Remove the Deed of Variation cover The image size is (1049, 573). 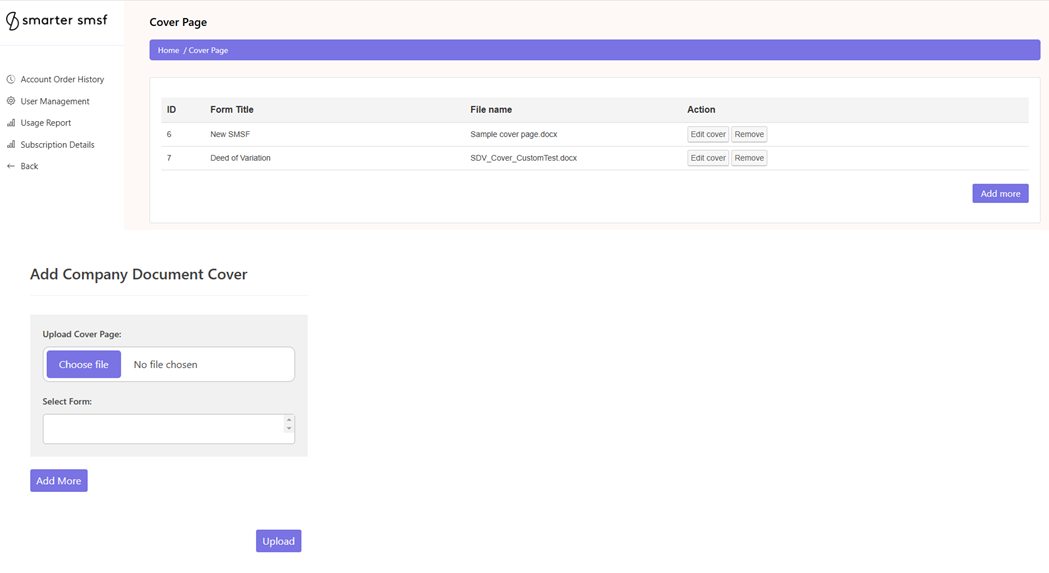pos(749,158)
